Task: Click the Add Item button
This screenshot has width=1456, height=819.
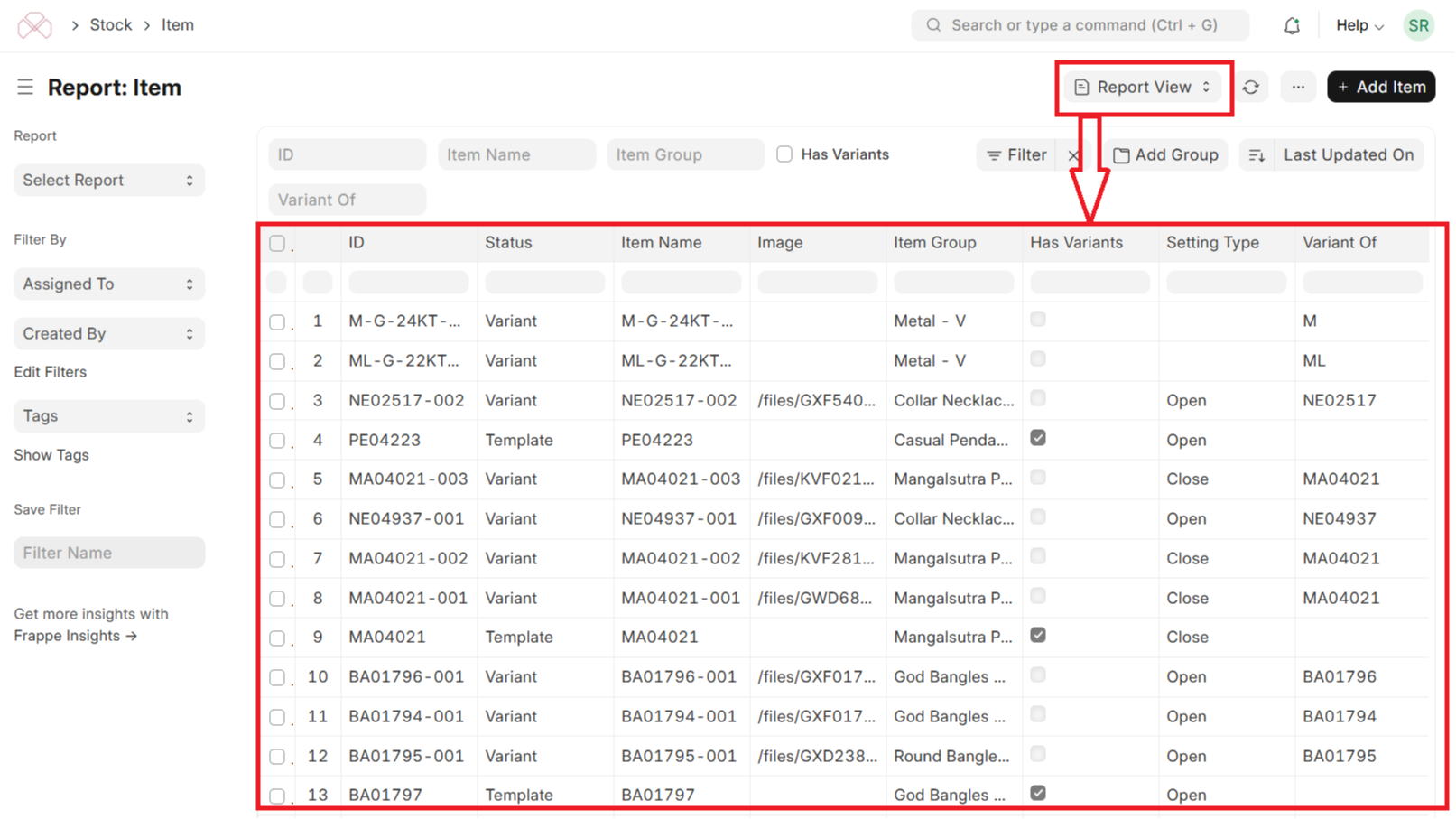Action: [x=1381, y=87]
